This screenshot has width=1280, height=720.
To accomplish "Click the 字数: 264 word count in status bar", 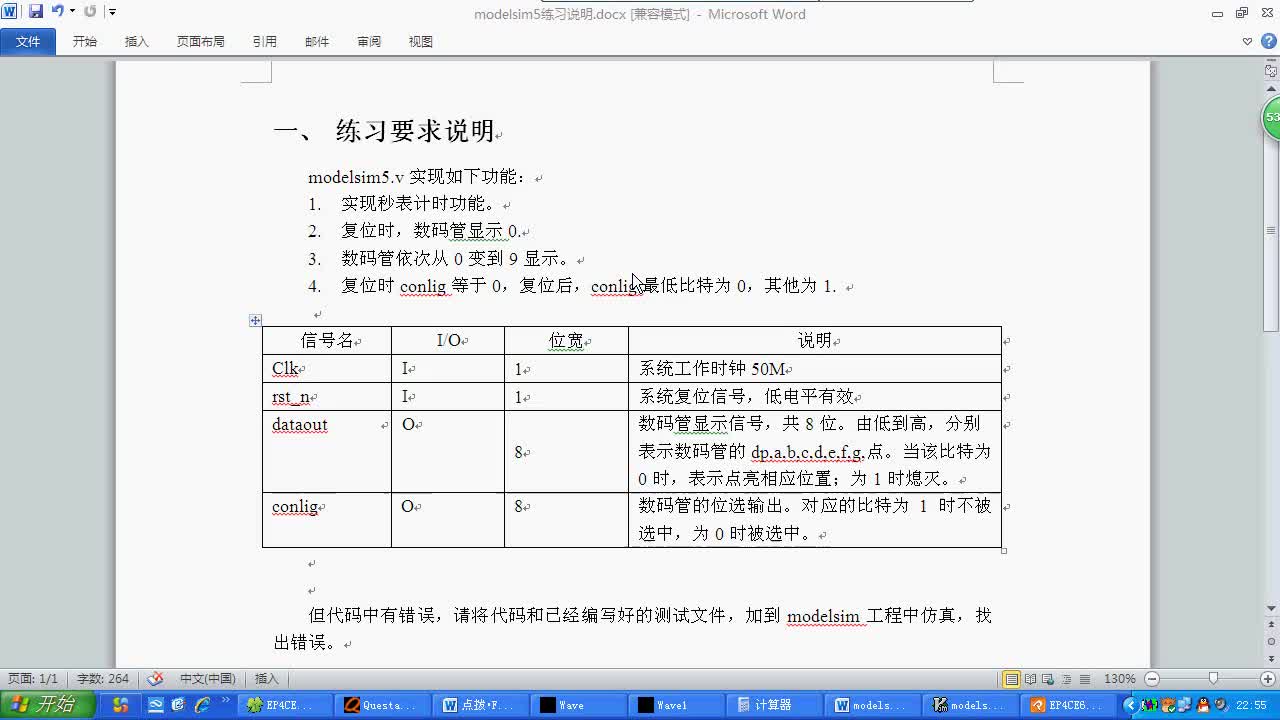I will point(103,679).
